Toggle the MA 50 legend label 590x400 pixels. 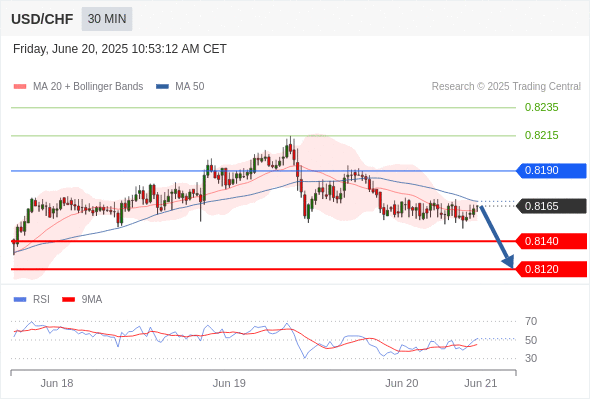point(190,87)
